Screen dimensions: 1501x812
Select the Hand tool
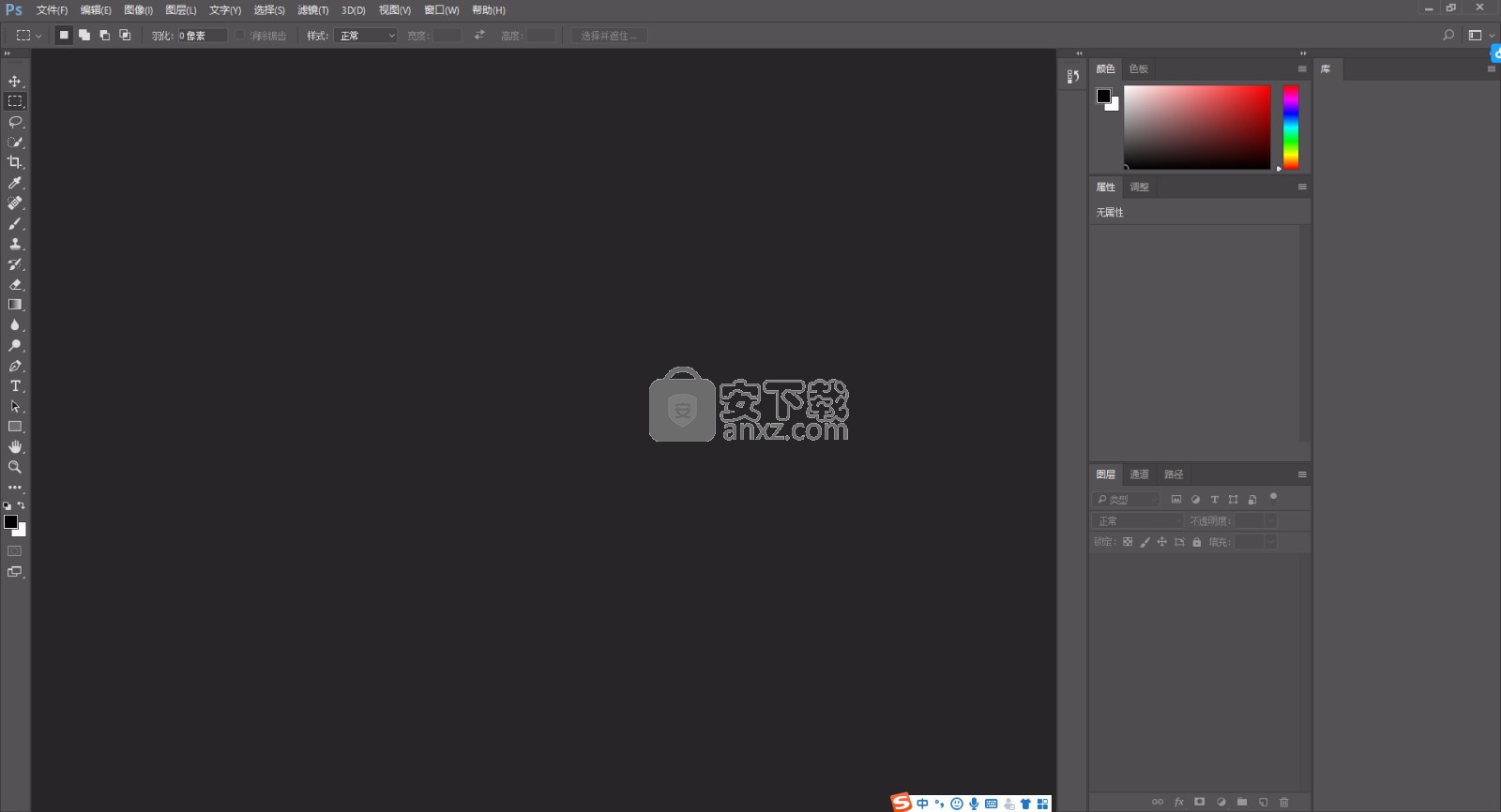click(x=15, y=447)
